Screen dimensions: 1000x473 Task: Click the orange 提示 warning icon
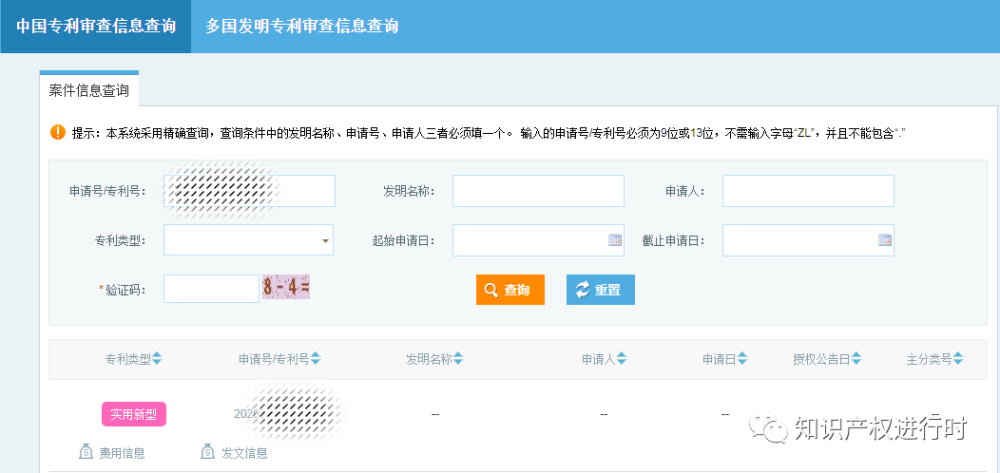tap(58, 133)
